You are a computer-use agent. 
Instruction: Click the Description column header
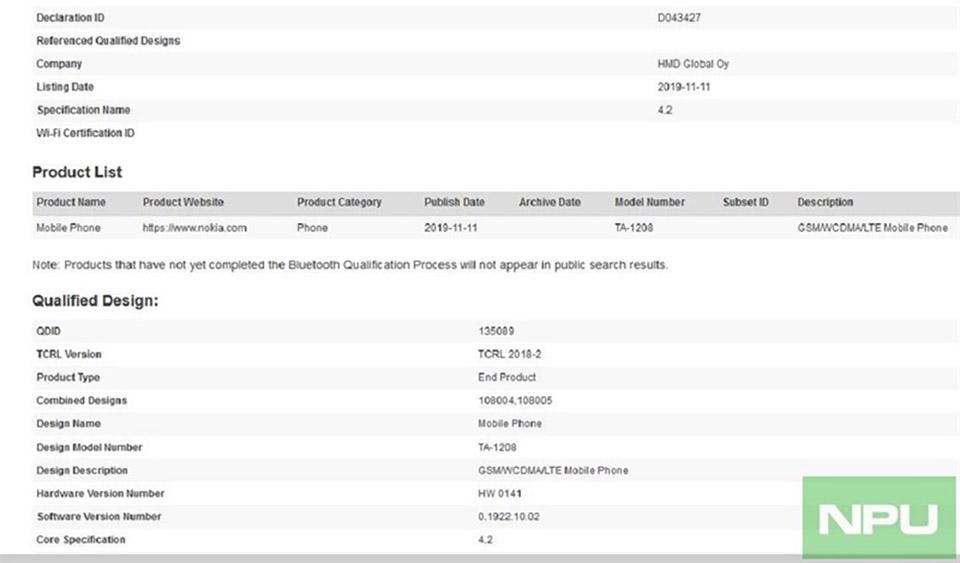click(825, 202)
